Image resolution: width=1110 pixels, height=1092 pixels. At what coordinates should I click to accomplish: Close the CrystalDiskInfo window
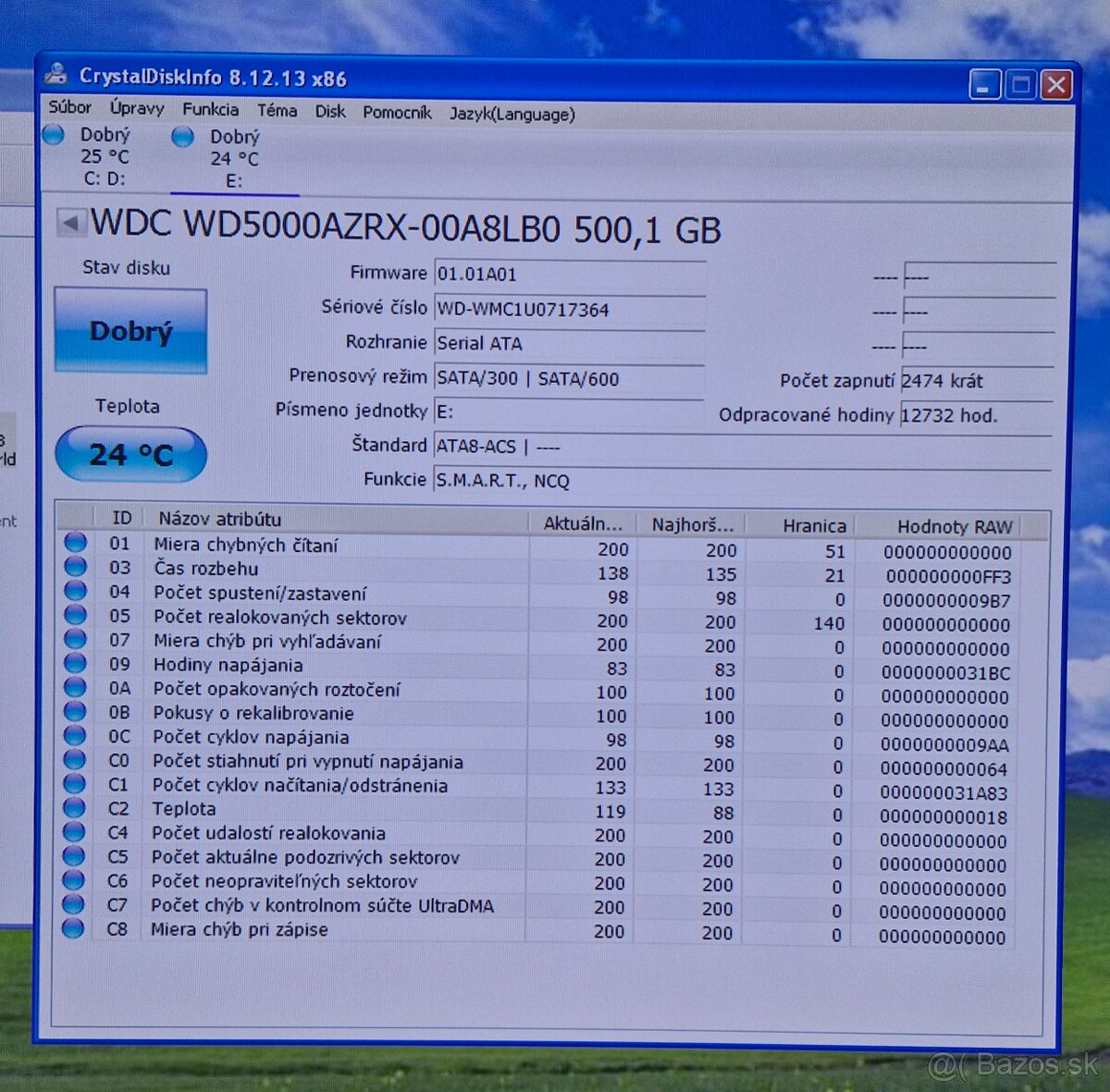[x=1056, y=85]
